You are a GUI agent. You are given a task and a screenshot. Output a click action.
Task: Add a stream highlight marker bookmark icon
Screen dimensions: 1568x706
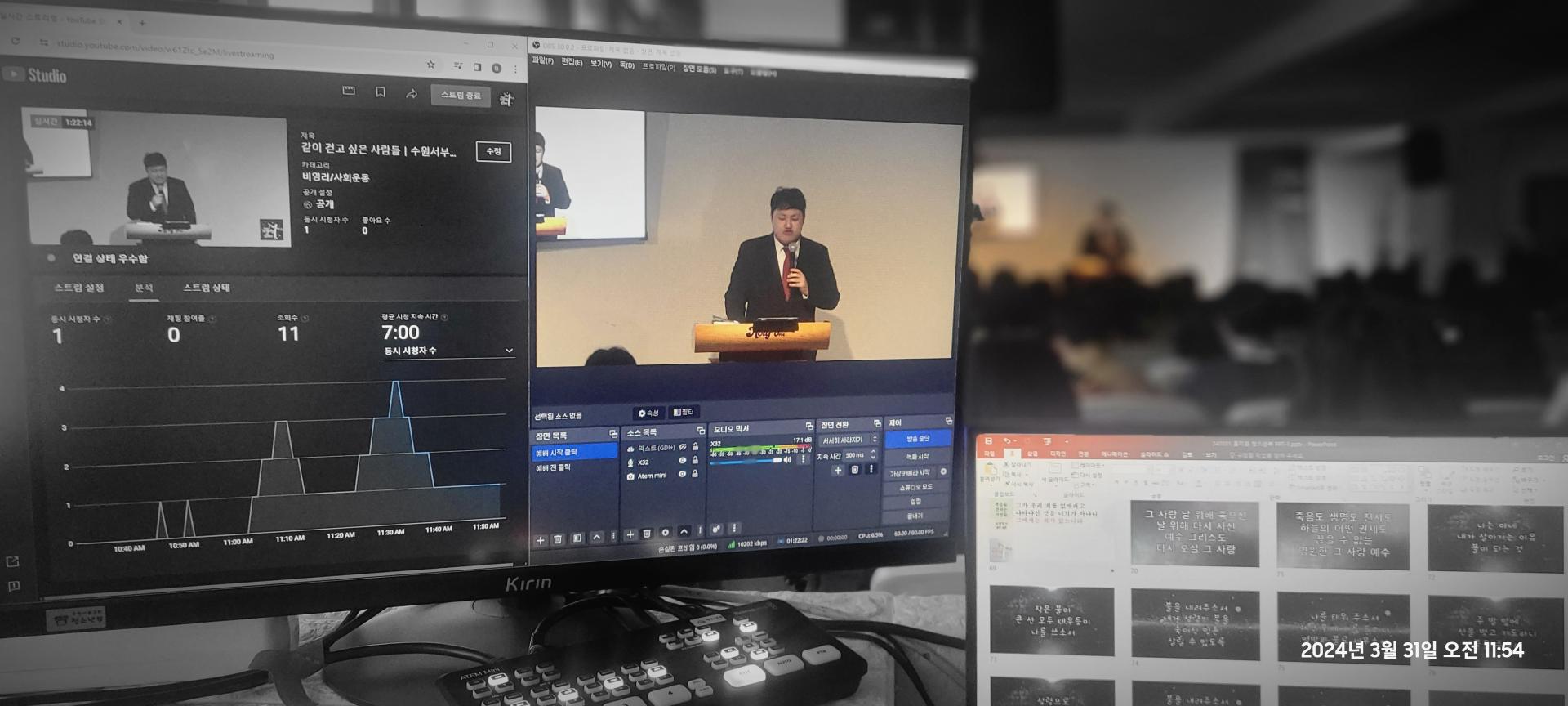click(x=381, y=92)
